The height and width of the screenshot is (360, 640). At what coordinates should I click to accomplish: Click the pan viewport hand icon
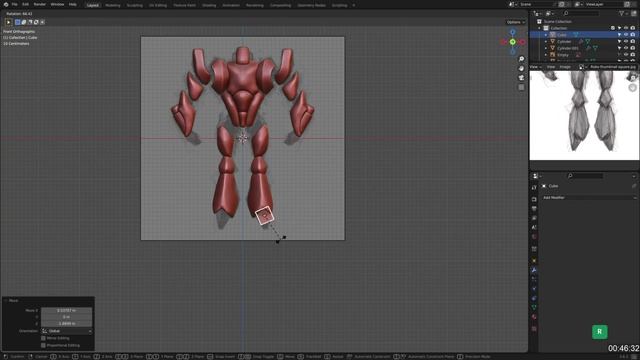(x=521, y=69)
